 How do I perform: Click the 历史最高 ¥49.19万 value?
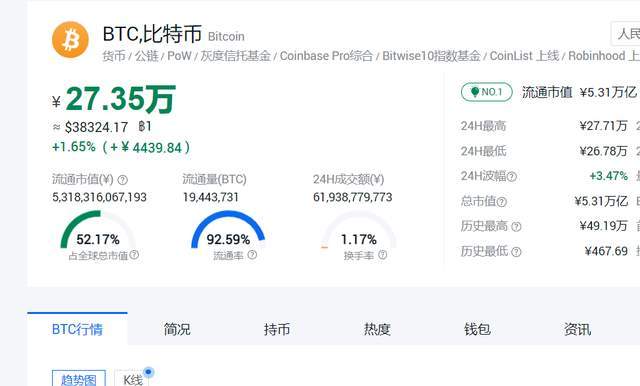(x=603, y=226)
